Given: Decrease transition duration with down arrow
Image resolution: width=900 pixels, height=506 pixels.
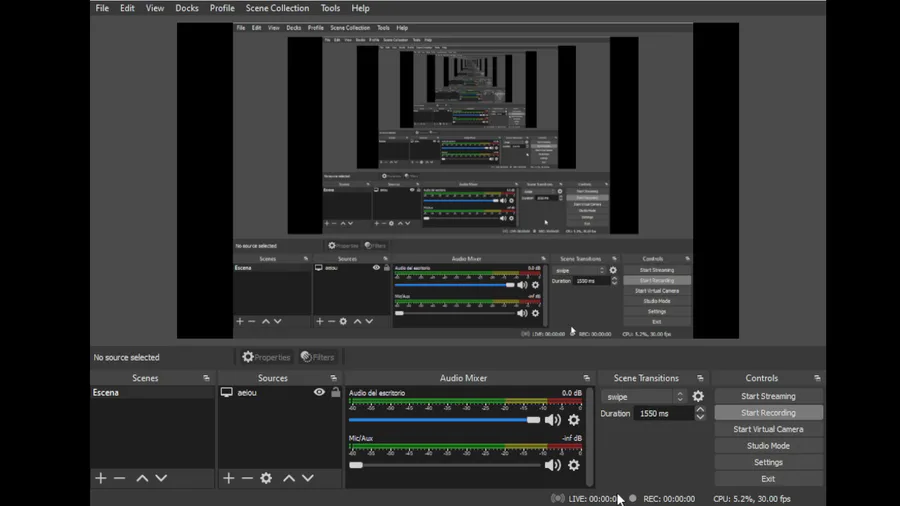Looking at the screenshot, I should coord(700,417).
